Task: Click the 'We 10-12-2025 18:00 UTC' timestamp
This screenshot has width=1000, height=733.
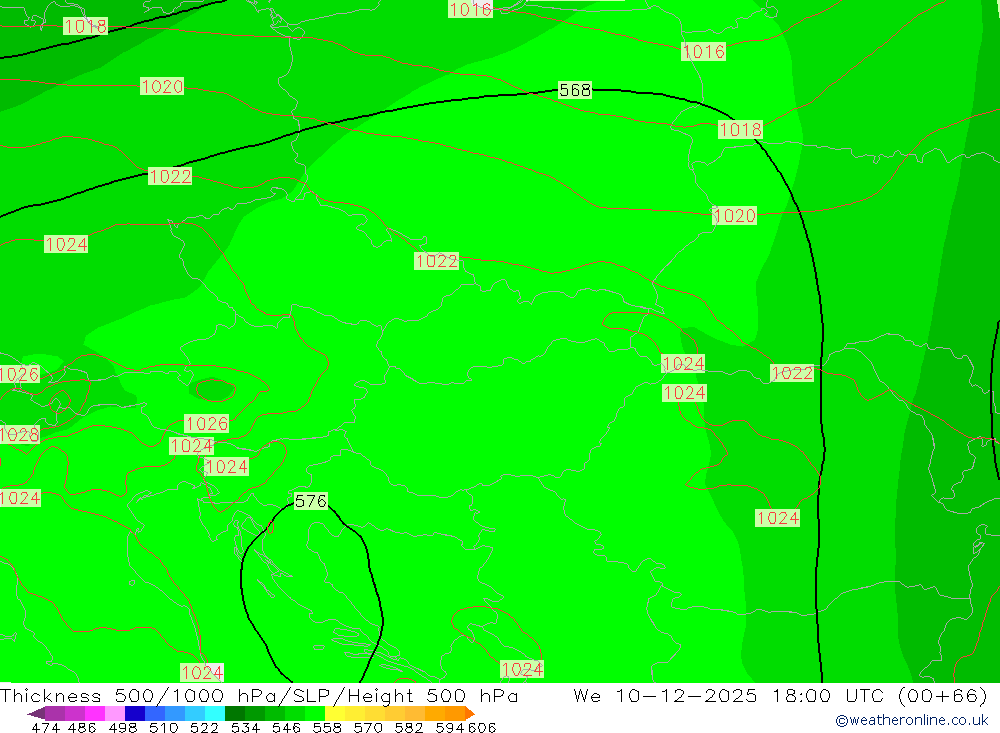Action: (x=728, y=695)
